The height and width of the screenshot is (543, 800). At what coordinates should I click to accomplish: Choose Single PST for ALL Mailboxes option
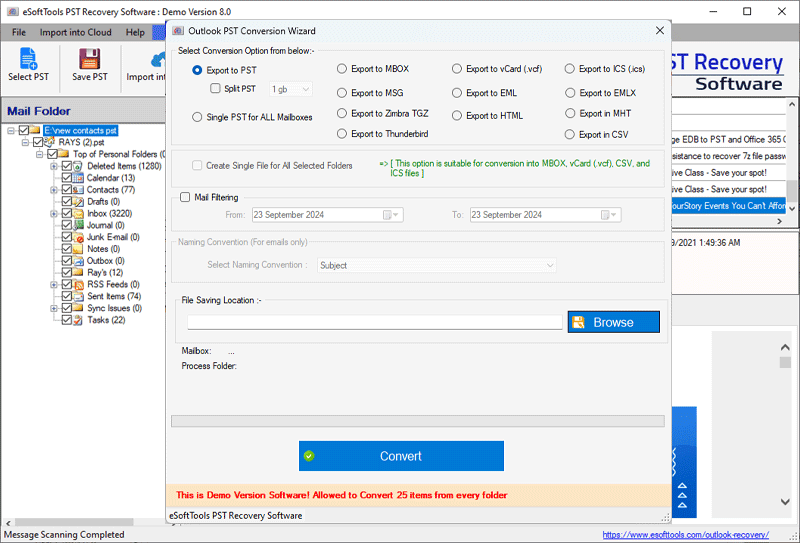click(x=197, y=117)
